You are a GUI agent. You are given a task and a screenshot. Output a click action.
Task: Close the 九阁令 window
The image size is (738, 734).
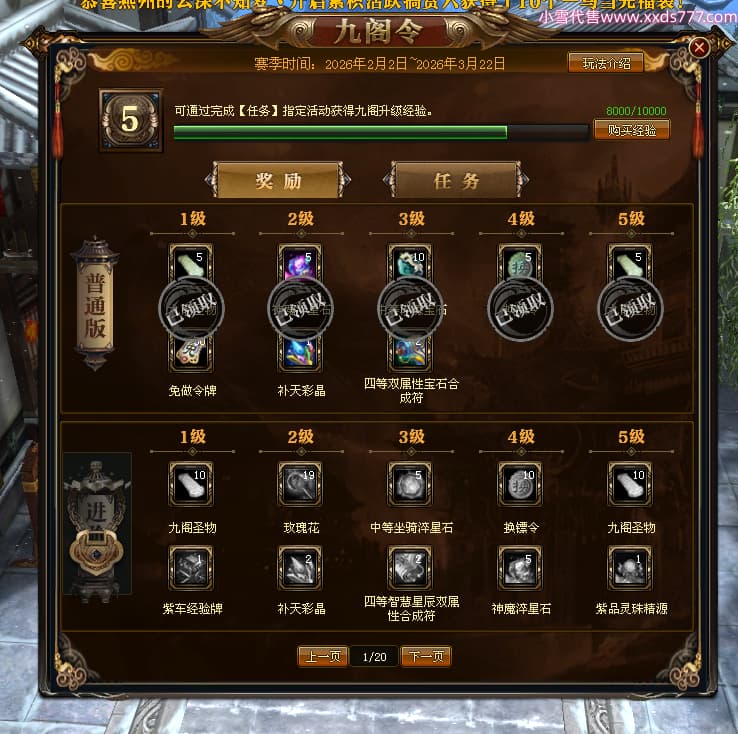pos(699,48)
